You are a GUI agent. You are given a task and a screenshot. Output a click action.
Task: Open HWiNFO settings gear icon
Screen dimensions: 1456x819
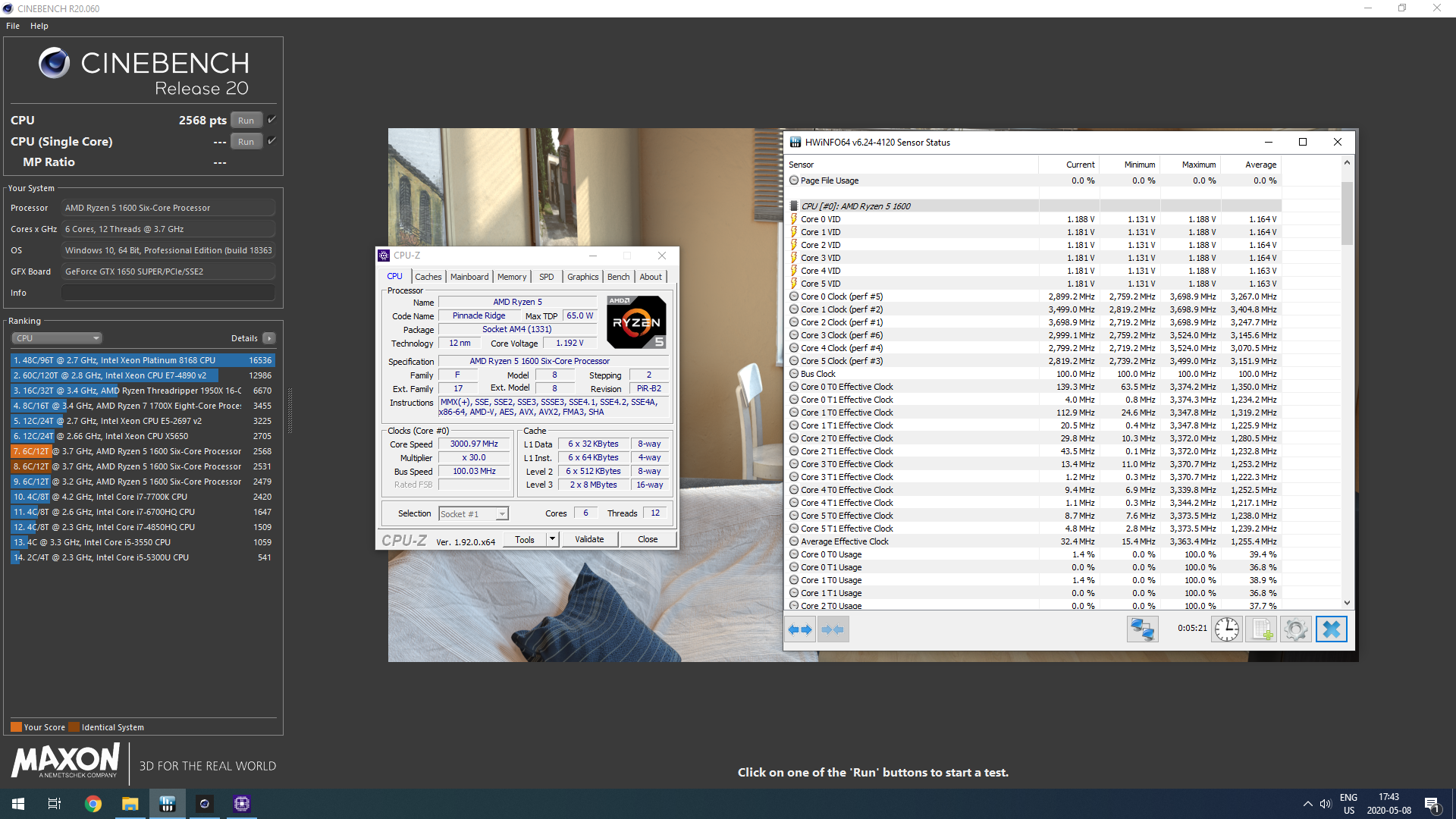1296,629
